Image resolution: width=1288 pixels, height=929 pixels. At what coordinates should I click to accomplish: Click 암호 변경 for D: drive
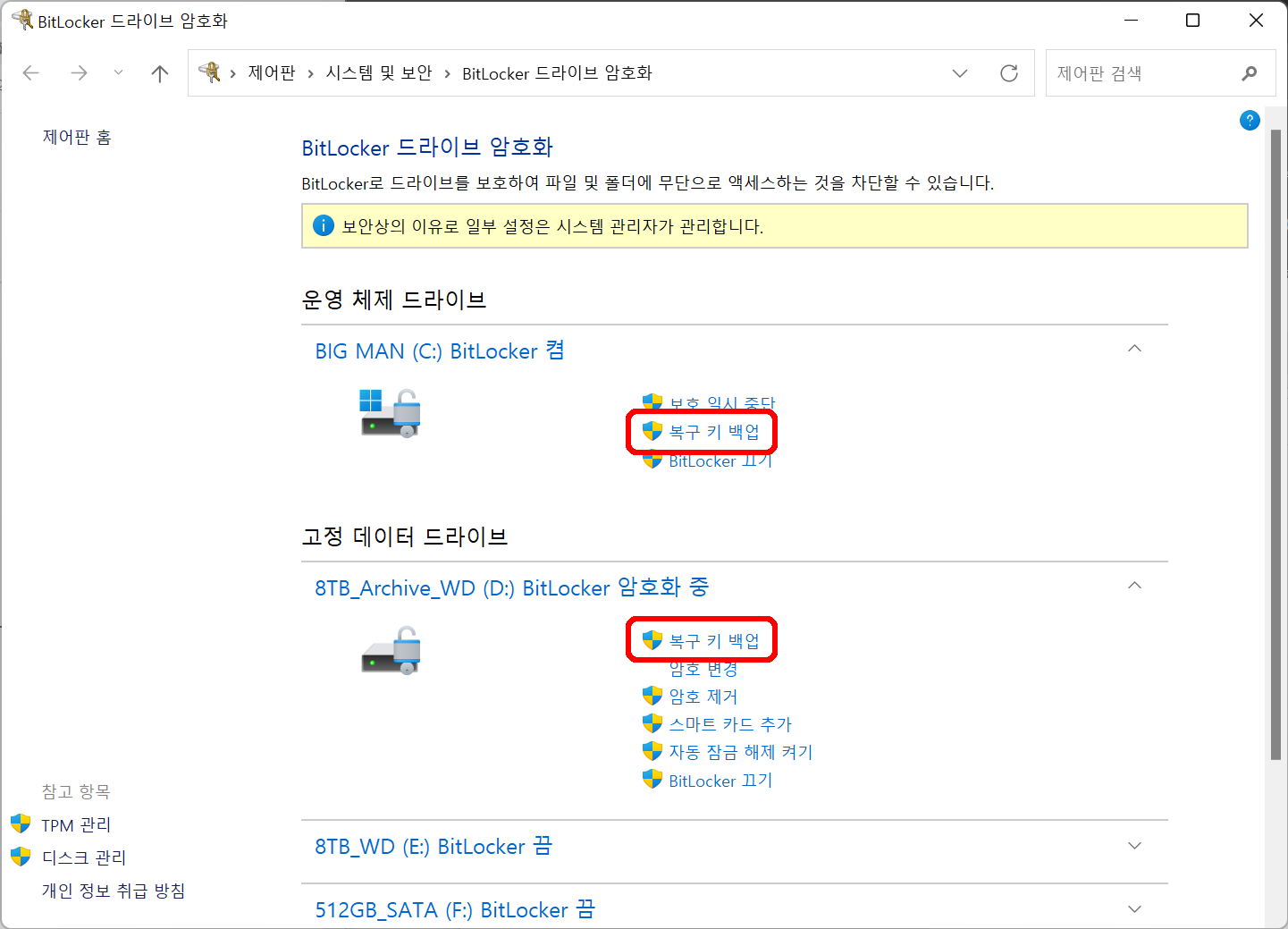click(703, 669)
